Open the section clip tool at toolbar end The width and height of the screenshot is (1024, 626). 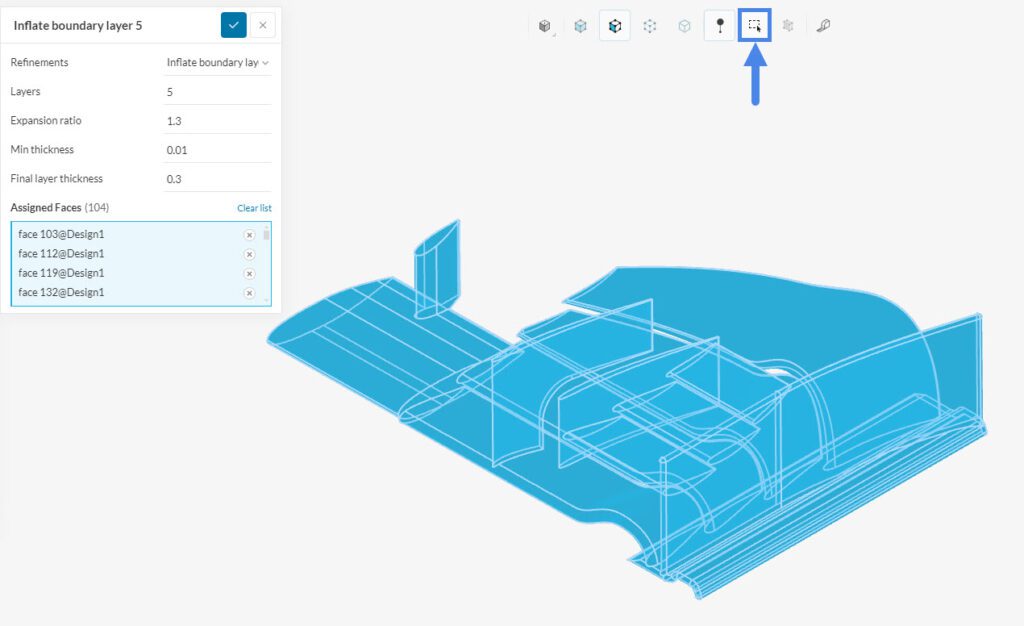[x=822, y=25]
